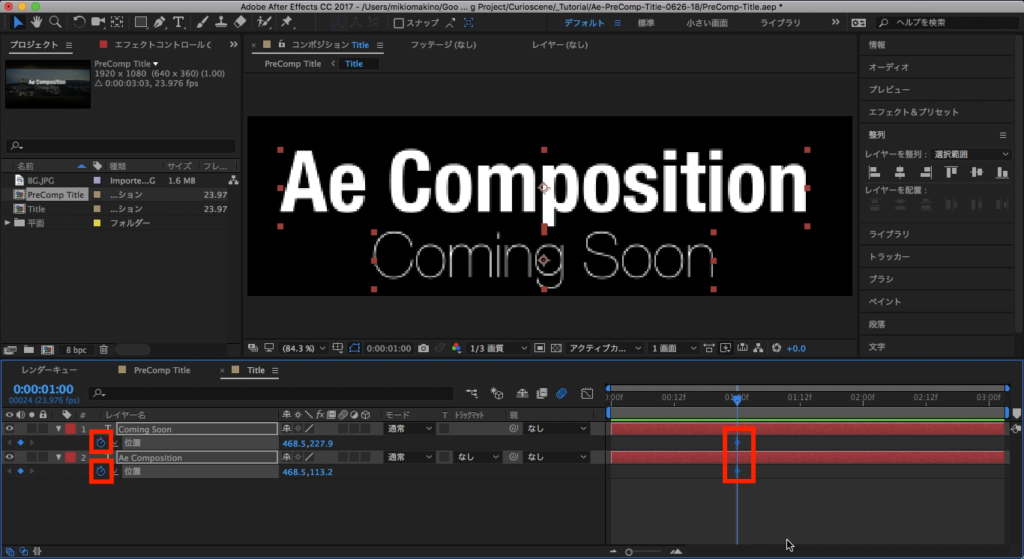This screenshot has height=559, width=1024.
Task: Select the Rotation tool
Action: coord(78,22)
